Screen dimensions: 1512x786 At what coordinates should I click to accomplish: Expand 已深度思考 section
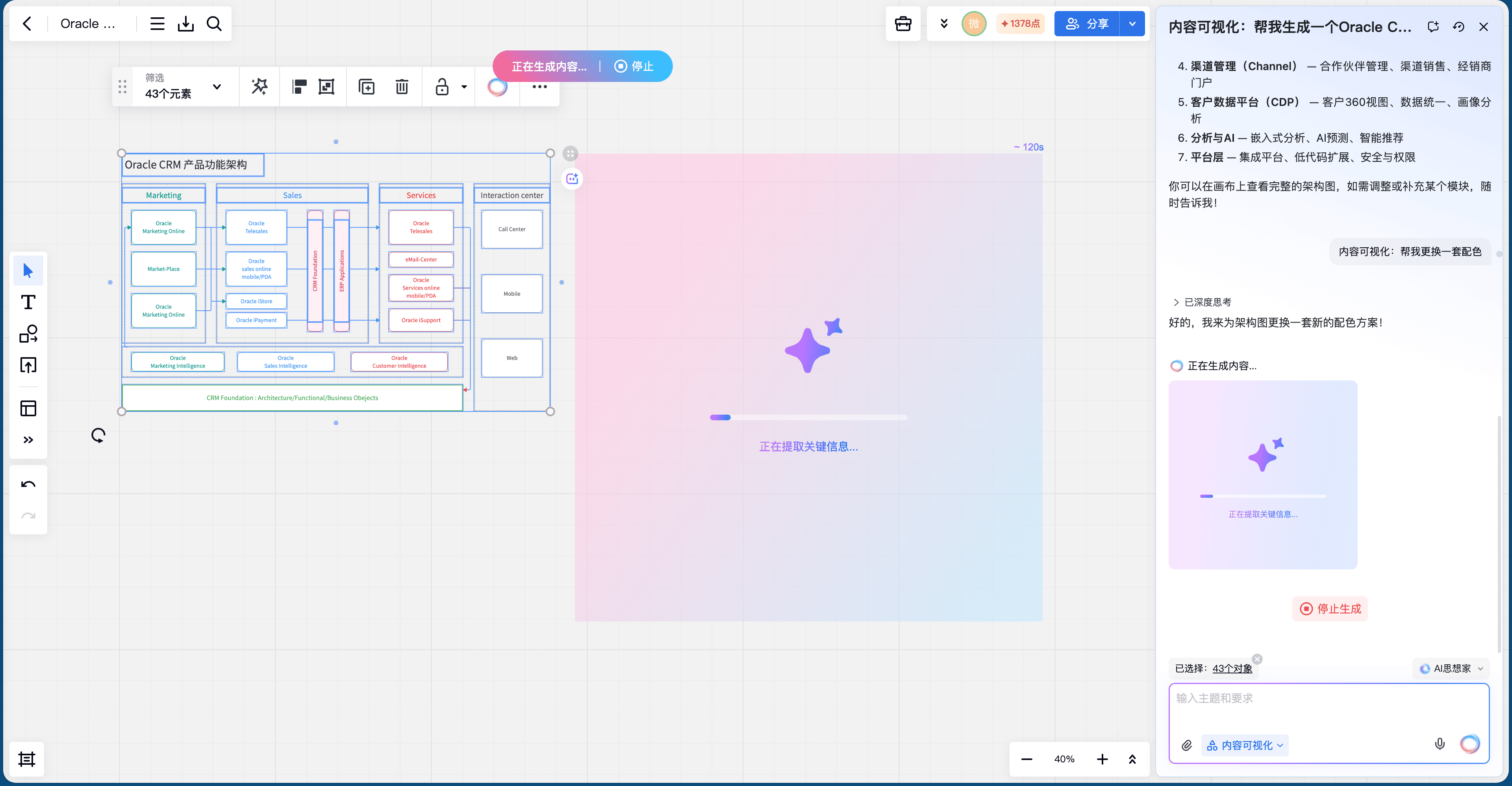tap(1201, 302)
